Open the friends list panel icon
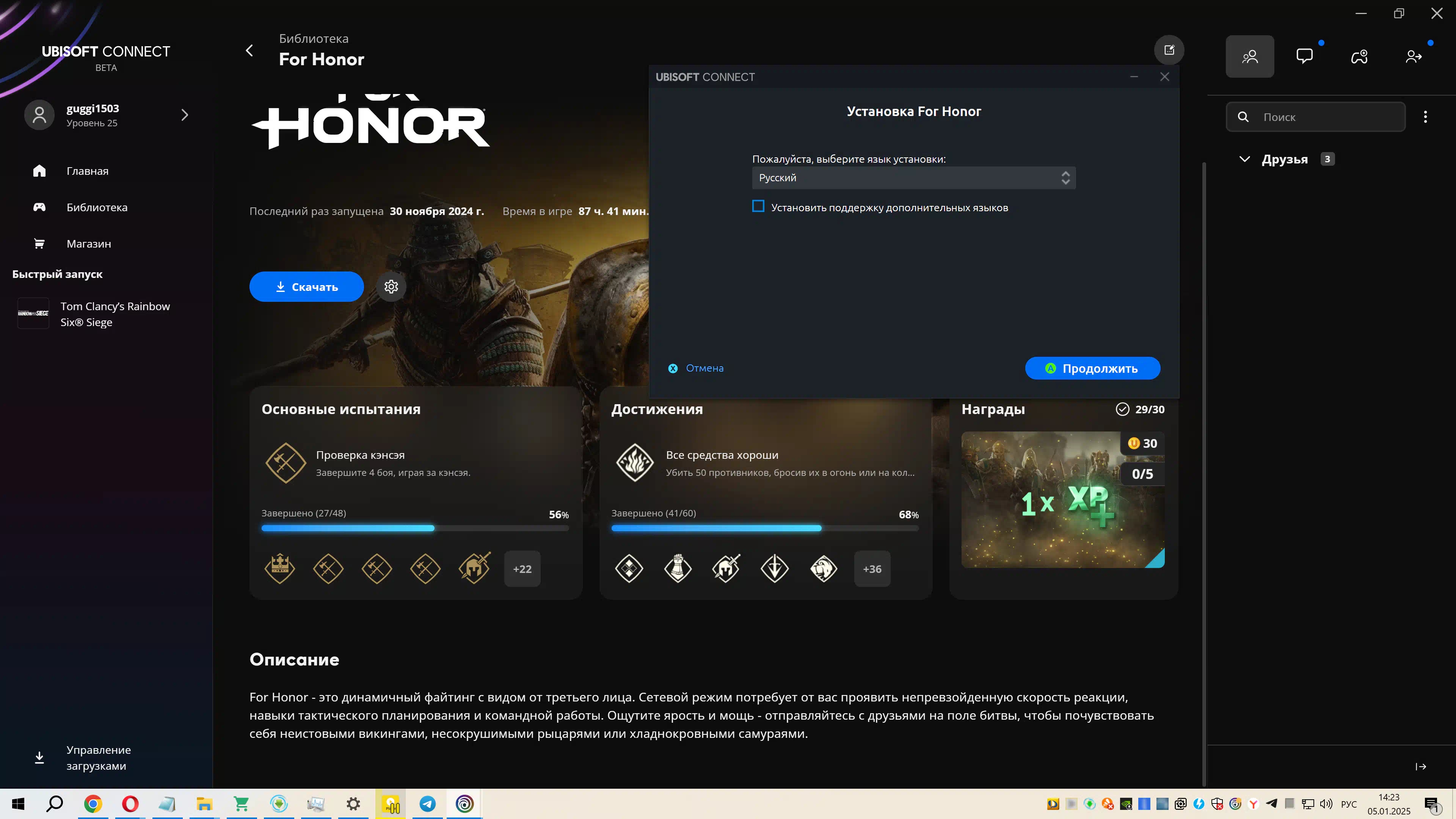This screenshot has height=819, width=1456. tap(1250, 56)
